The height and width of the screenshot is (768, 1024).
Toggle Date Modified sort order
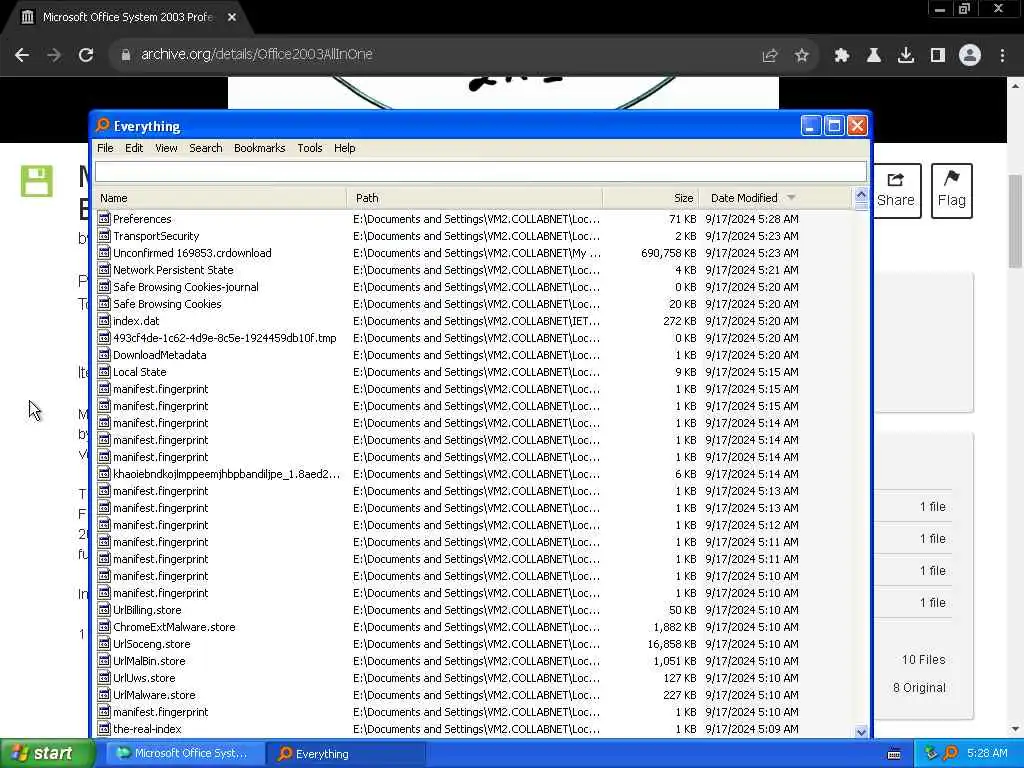(x=775, y=198)
